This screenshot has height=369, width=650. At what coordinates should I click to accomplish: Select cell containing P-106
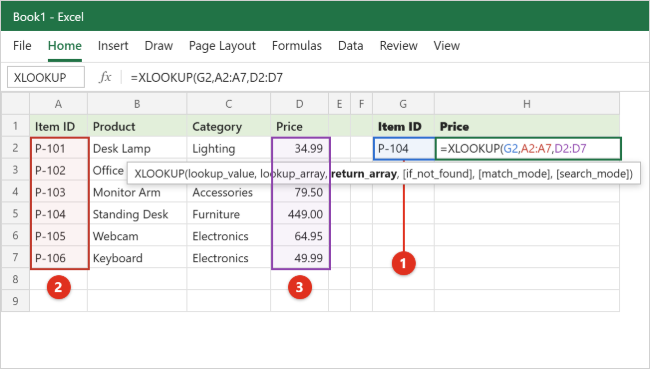click(58, 258)
